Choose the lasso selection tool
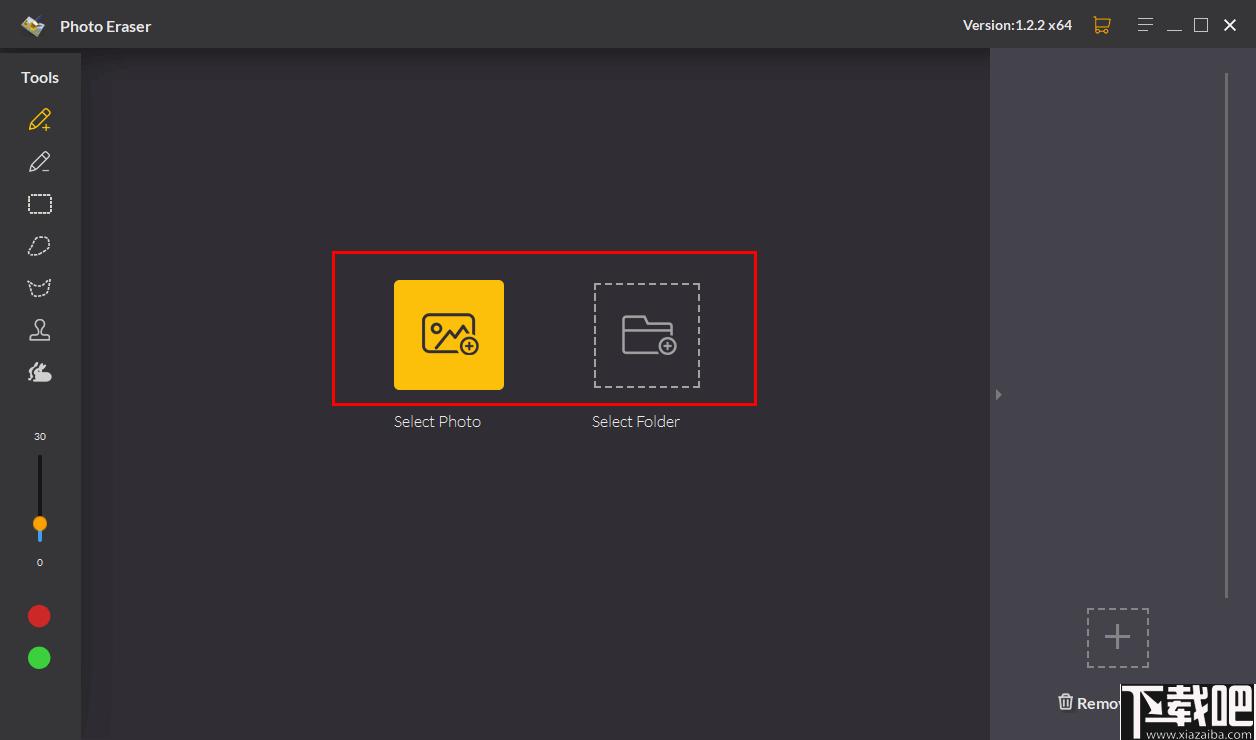Screen dimensions: 1256x740 coord(39,246)
